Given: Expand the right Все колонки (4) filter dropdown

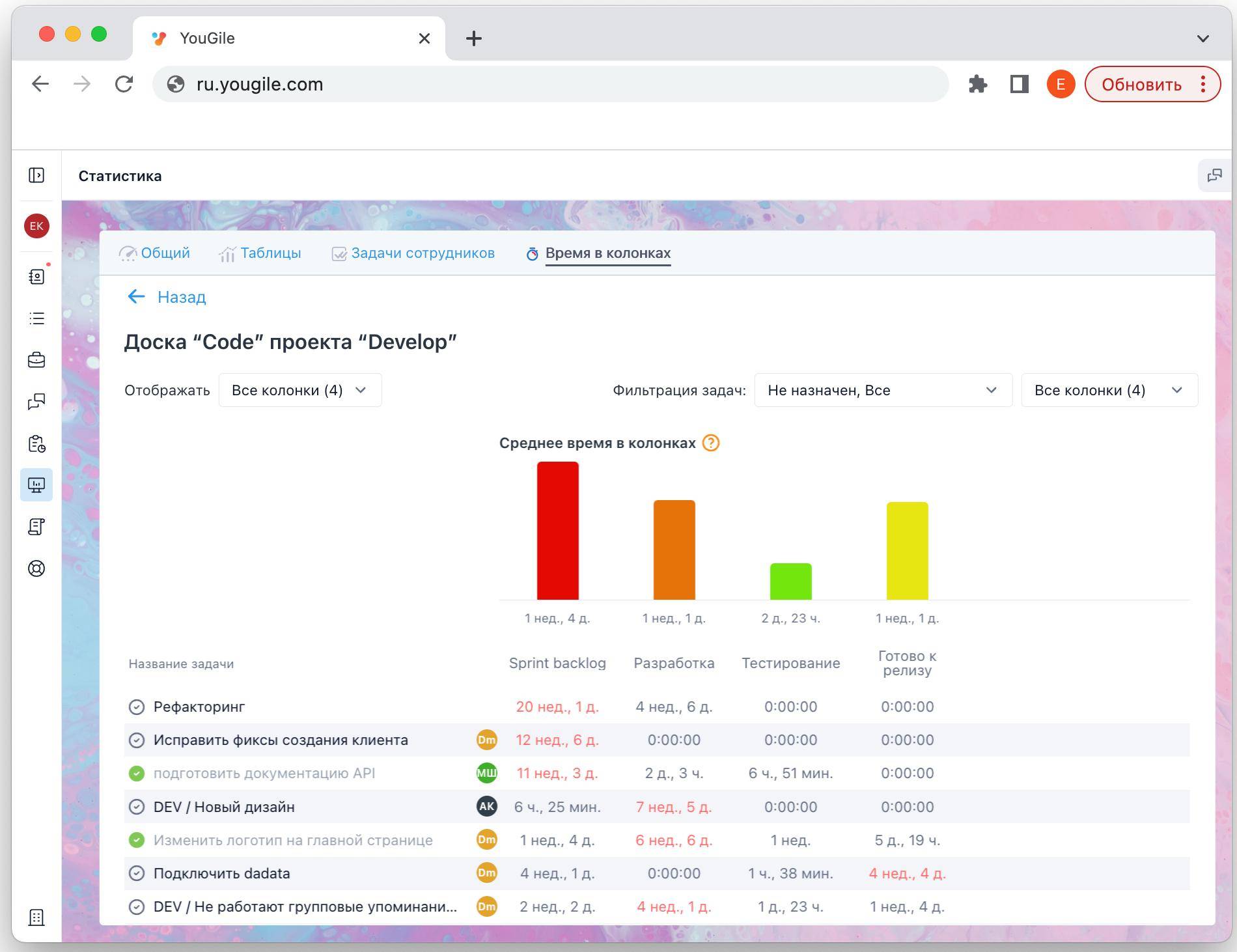Looking at the screenshot, I should click(x=1109, y=390).
